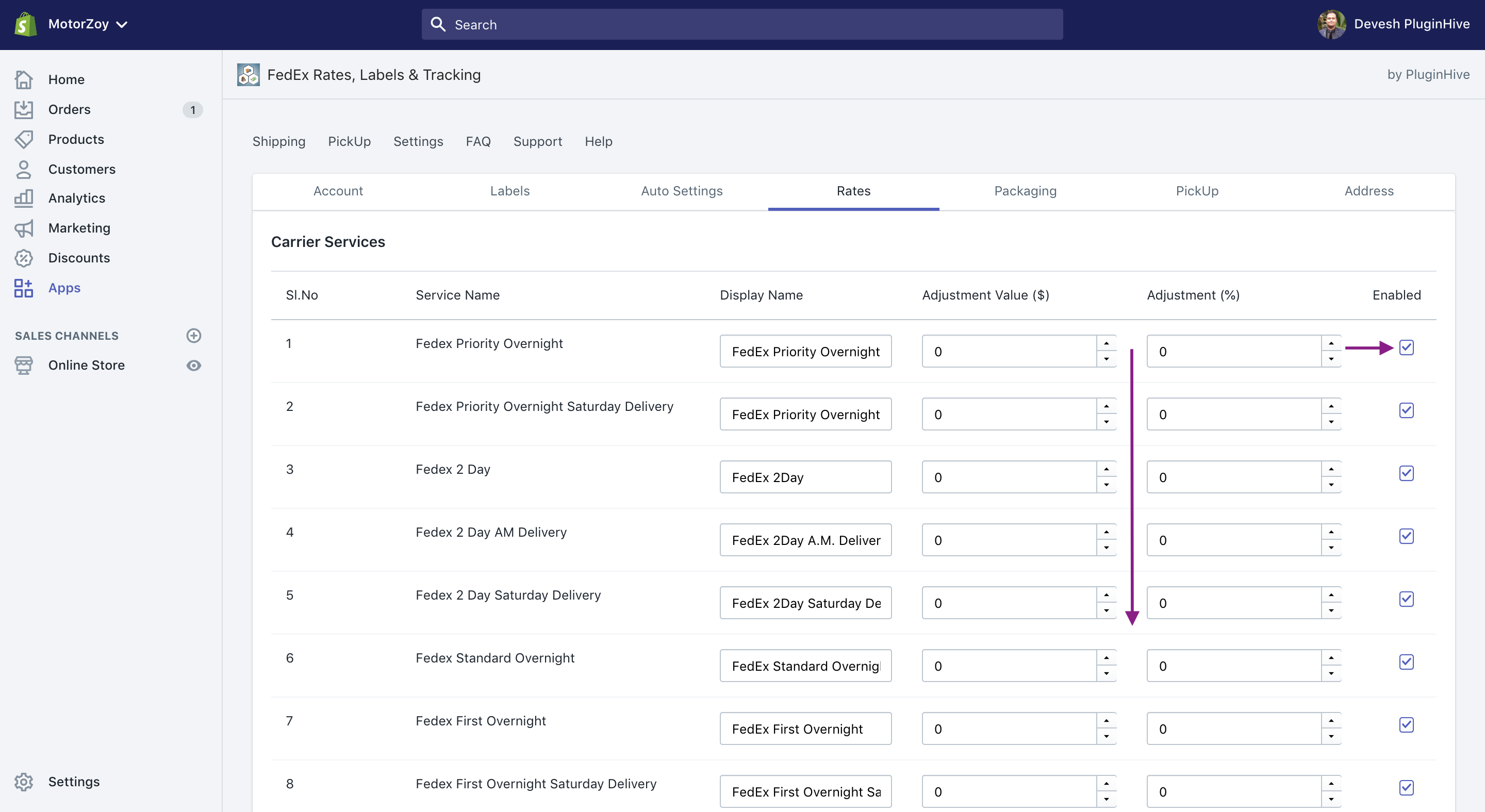The width and height of the screenshot is (1485, 812).
Task: Switch to the Account tab
Action: coord(338,191)
